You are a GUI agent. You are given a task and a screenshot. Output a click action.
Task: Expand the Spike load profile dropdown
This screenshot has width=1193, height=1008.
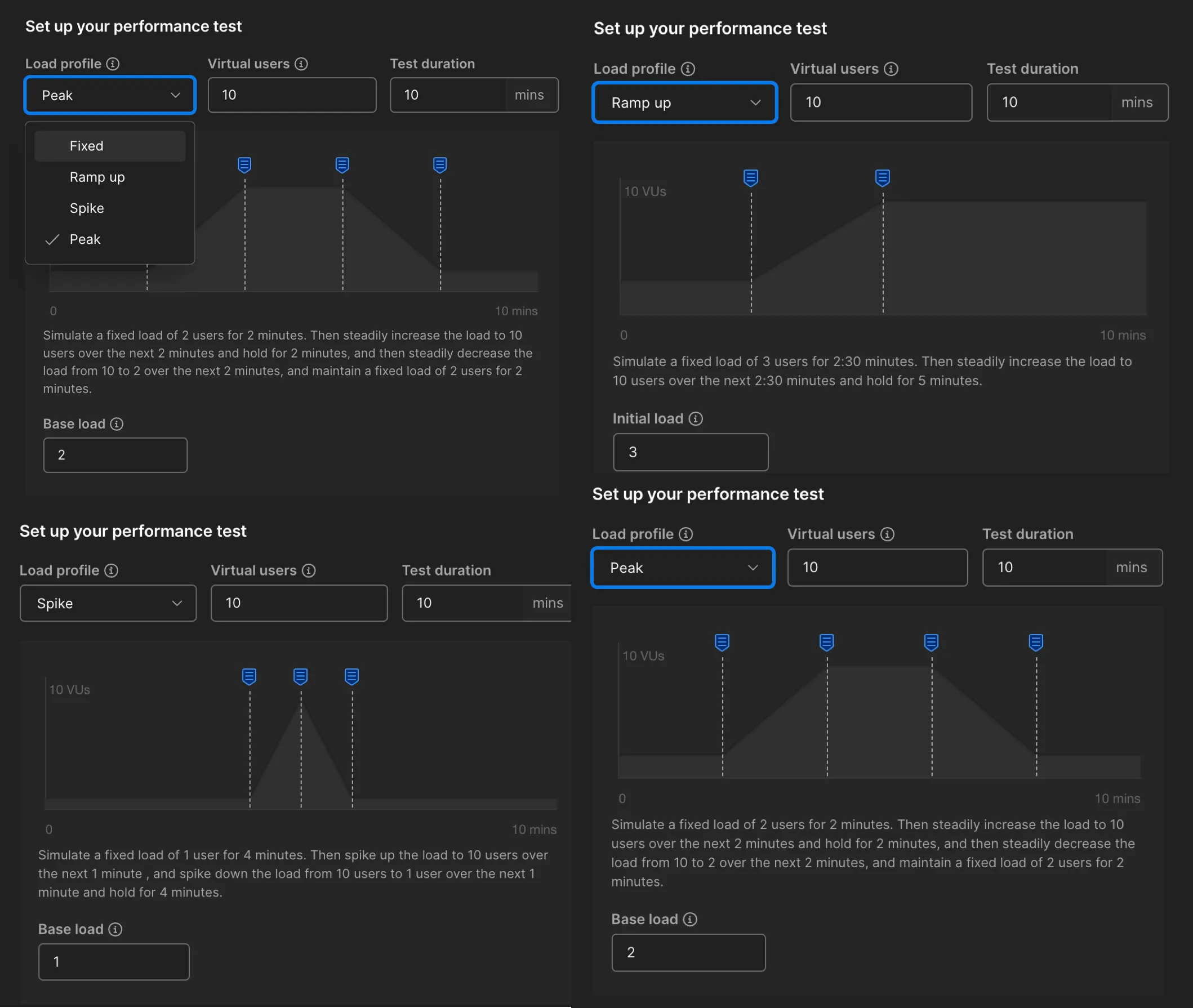pos(108,604)
